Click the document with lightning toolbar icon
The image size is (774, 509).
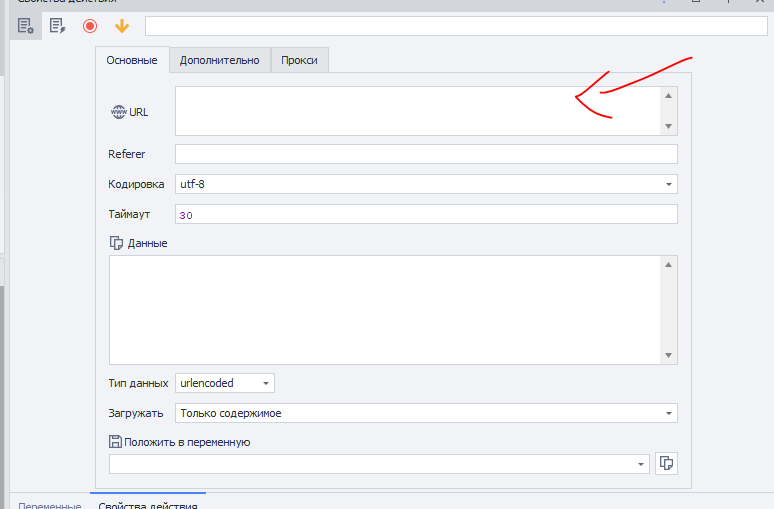(58, 26)
